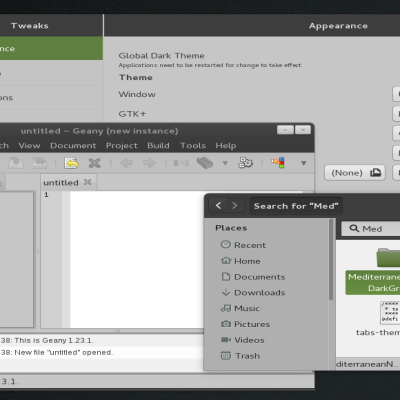Click the Window theme label in Tweaks
The image size is (400, 400).
pyautogui.click(x=137, y=94)
